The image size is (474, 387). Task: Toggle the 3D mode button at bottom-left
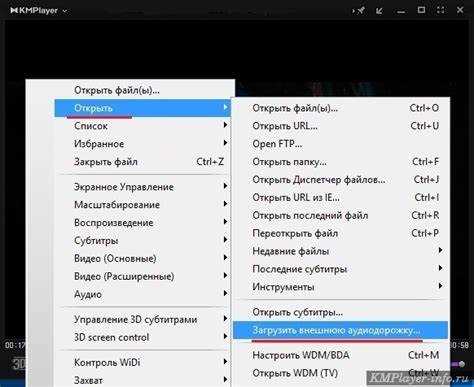pos(18,363)
